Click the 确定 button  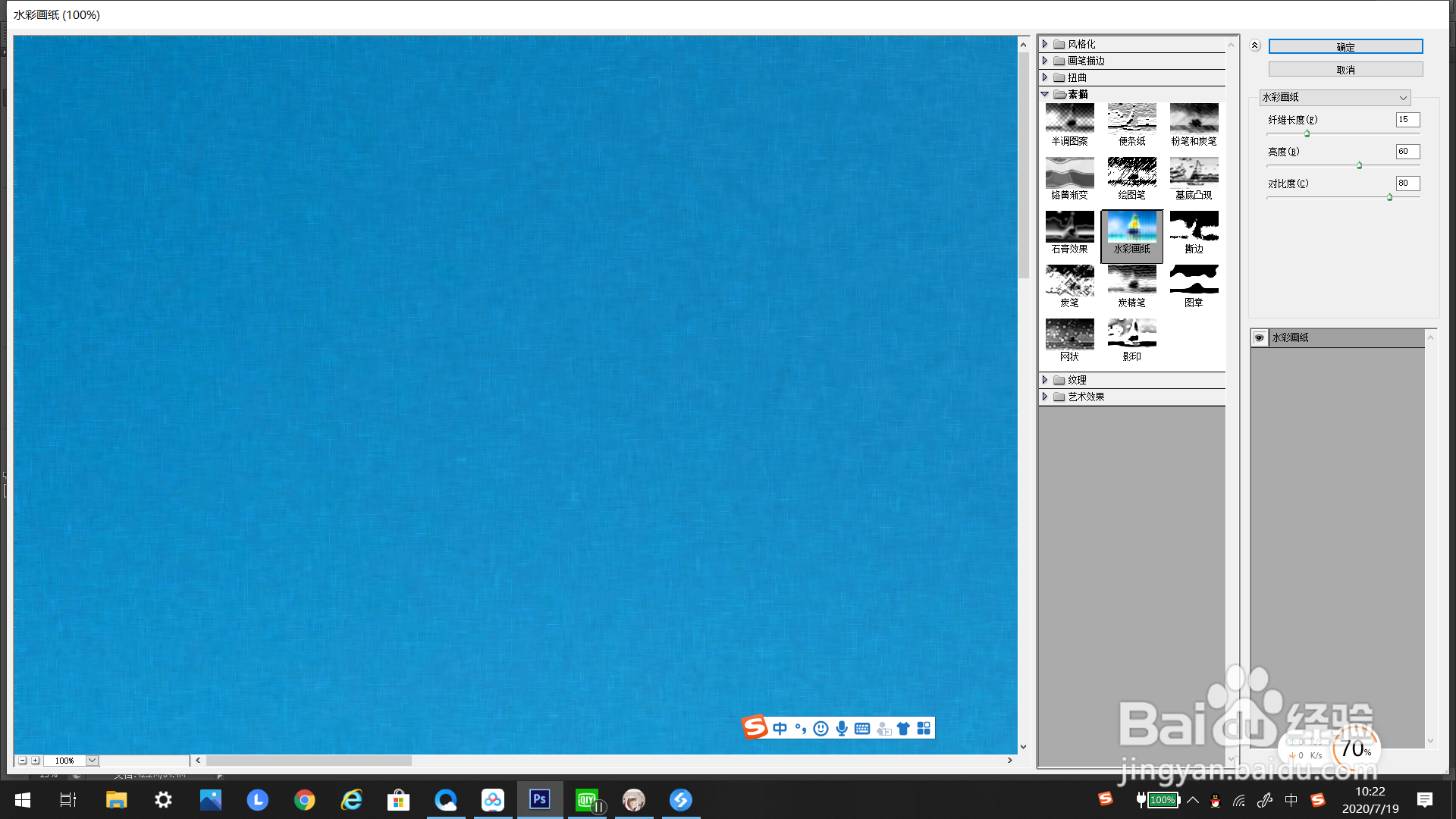point(1345,47)
